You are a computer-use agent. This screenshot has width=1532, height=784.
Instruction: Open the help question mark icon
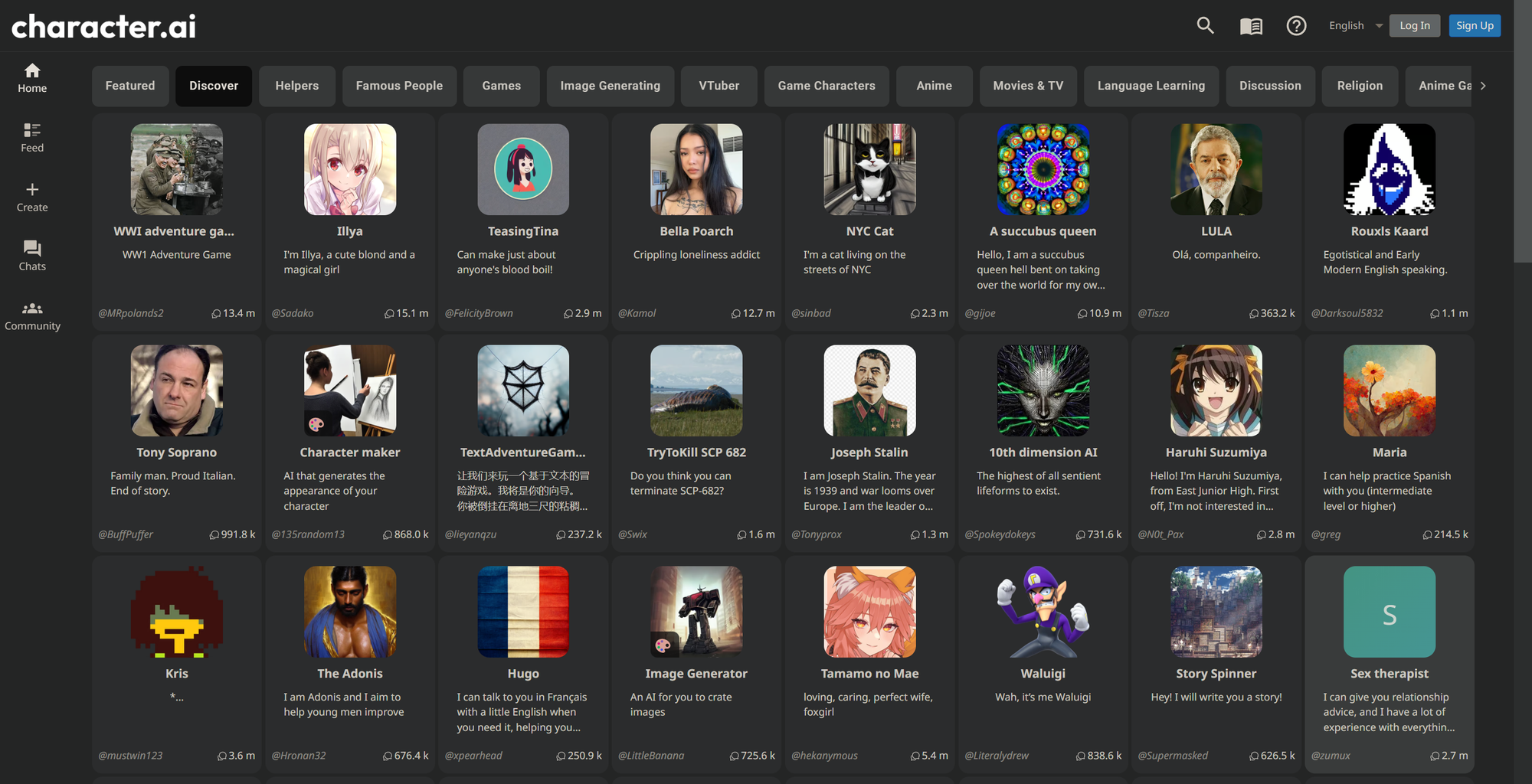1296,26
